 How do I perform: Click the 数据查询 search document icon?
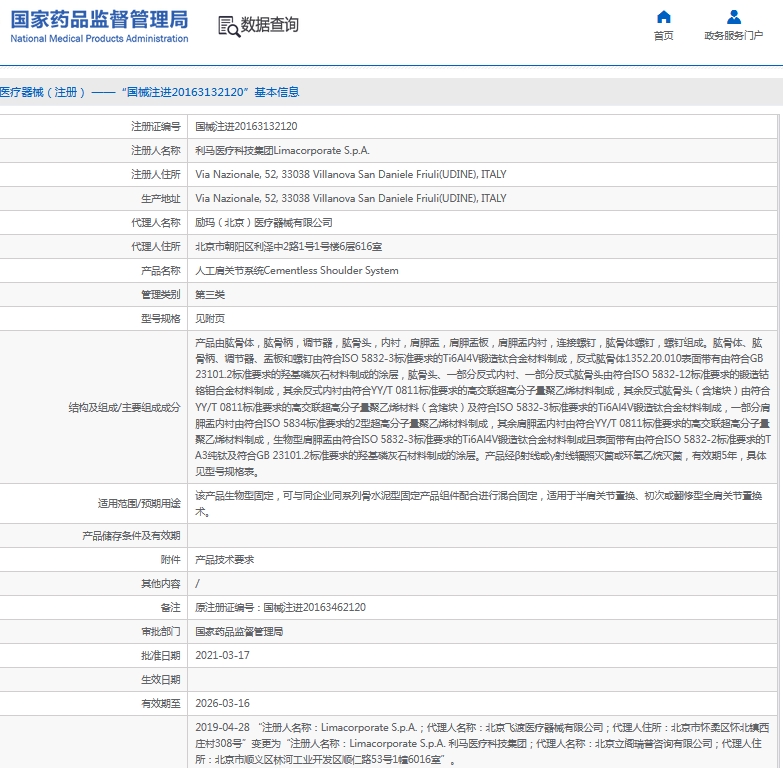point(229,26)
